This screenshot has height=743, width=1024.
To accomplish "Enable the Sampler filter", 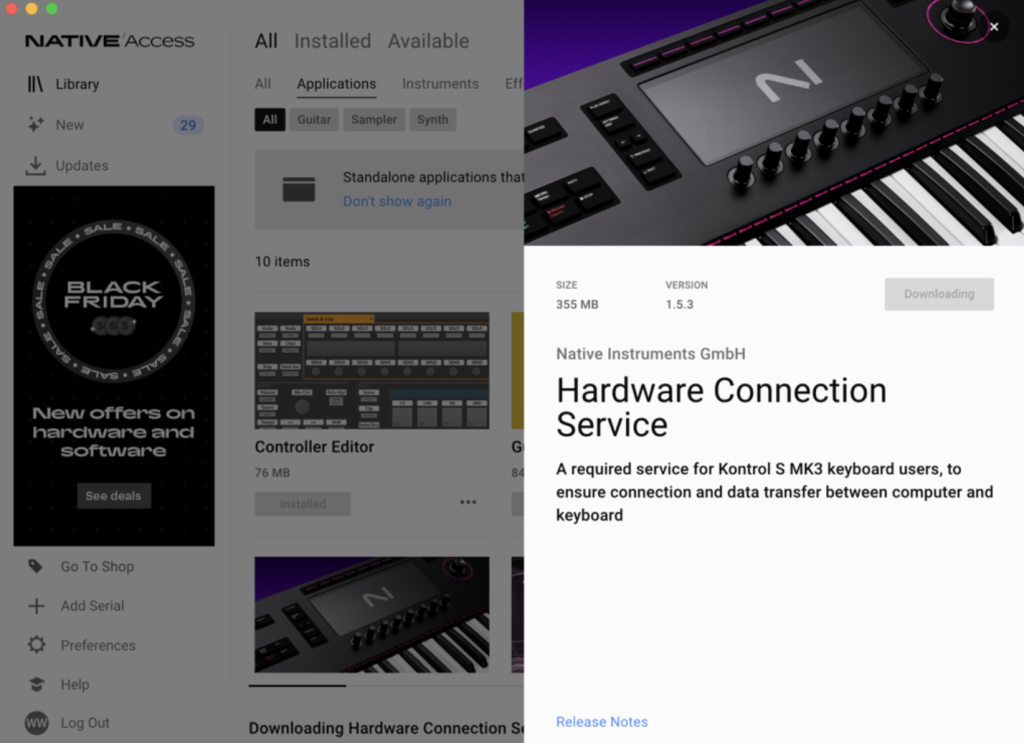I will (373, 119).
